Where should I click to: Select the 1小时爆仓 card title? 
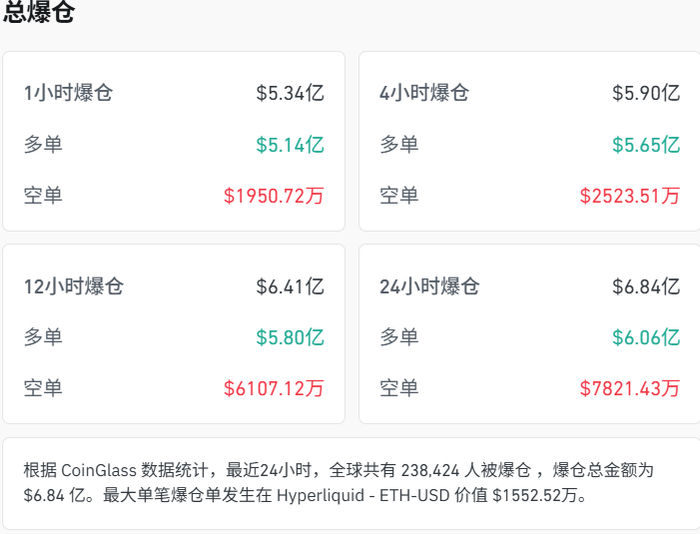[x=68, y=93]
